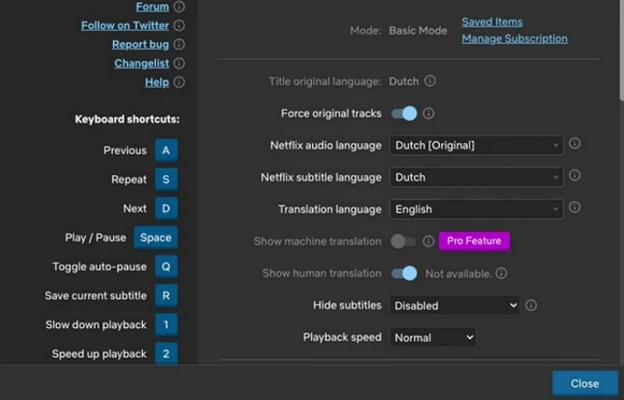The image size is (624, 400).
Task: Click the 2 key for Speed up playback
Action: 166,353
